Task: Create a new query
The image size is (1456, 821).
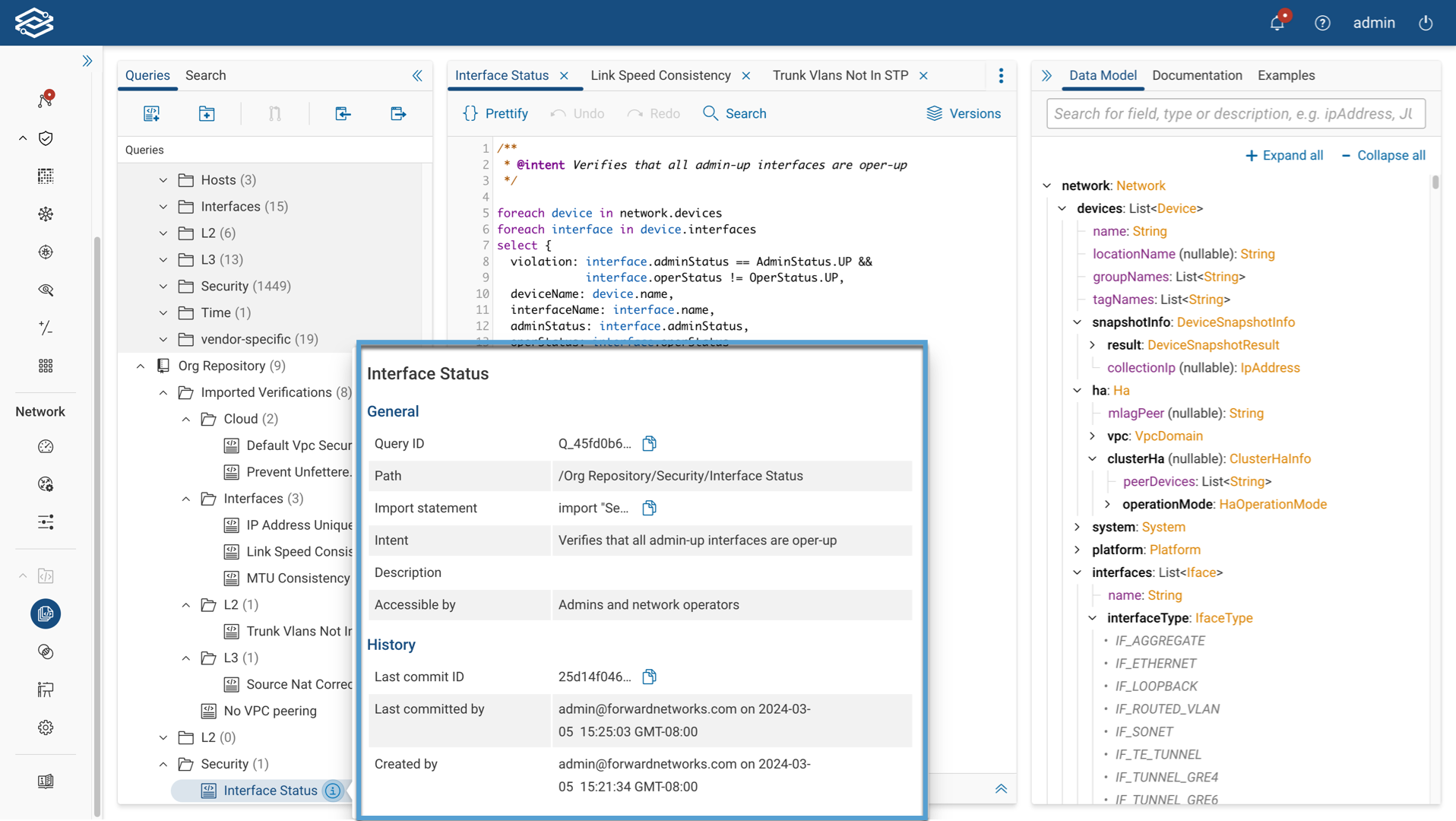Action: click(151, 113)
